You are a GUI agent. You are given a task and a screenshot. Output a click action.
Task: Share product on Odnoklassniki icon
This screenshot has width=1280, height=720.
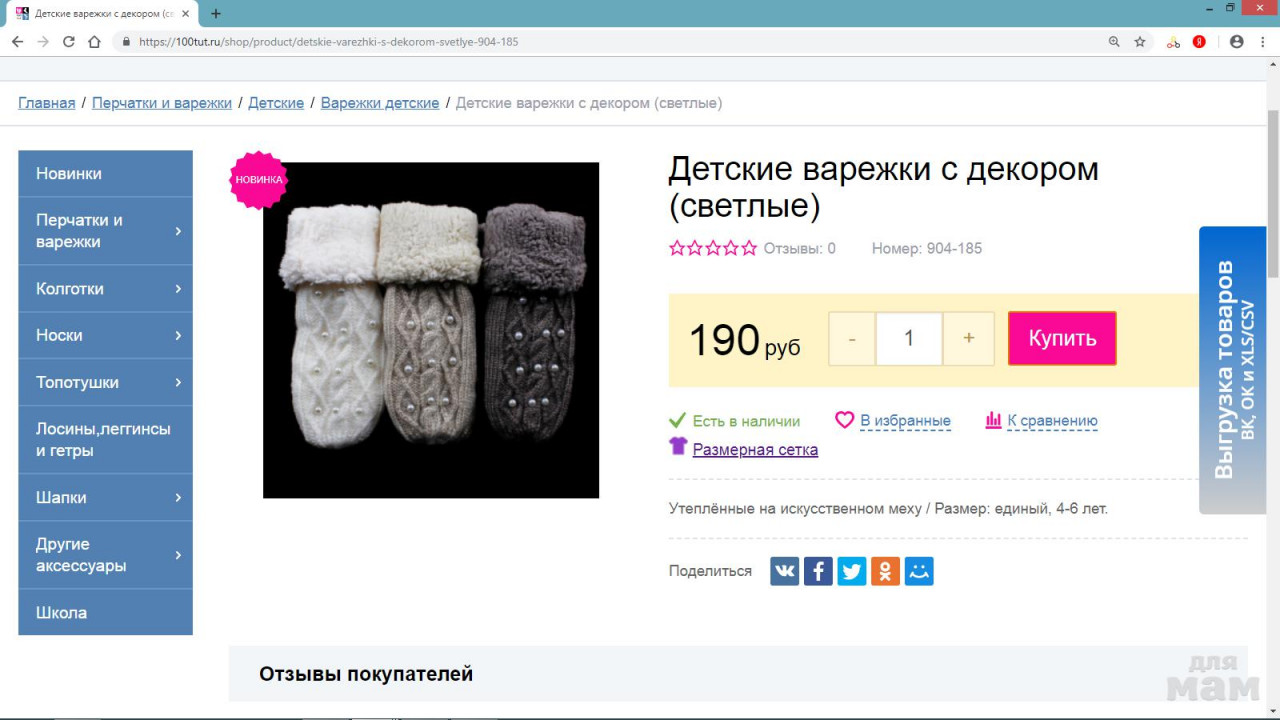885,571
